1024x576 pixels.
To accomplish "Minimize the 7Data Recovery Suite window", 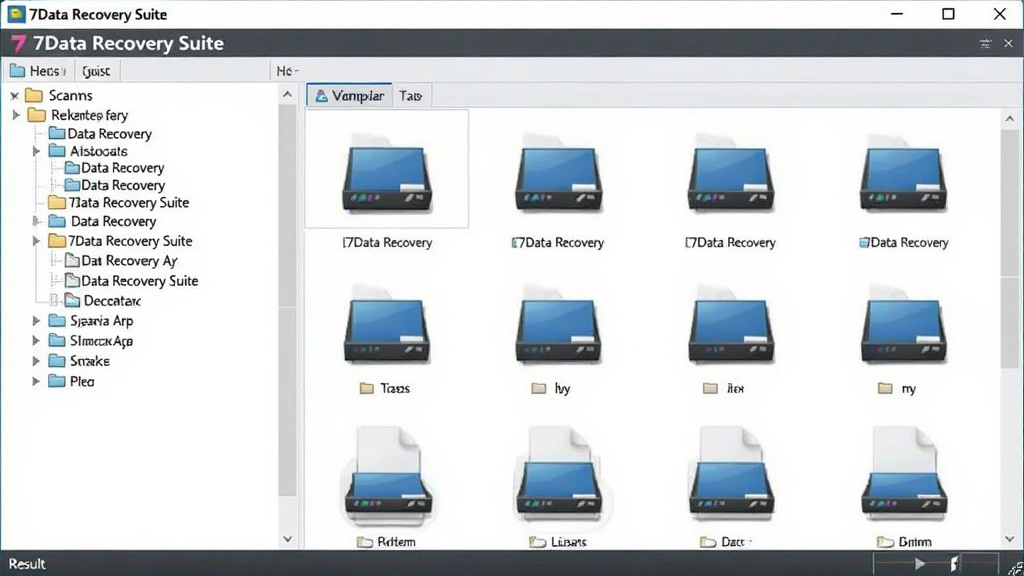I will point(897,14).
